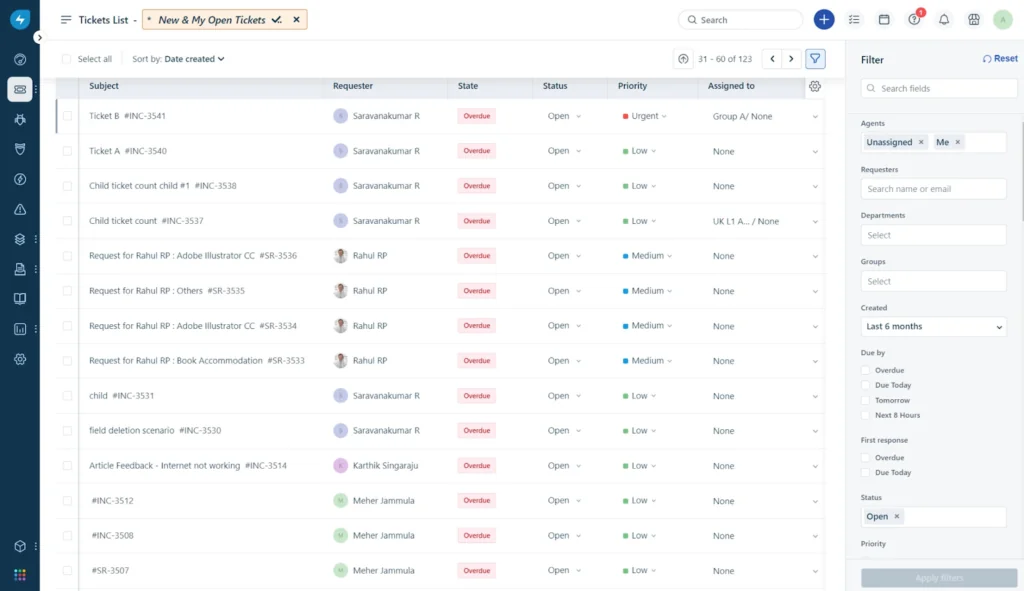Sort by the Subject column header
1024x591 pixels.
pos(104,86)
